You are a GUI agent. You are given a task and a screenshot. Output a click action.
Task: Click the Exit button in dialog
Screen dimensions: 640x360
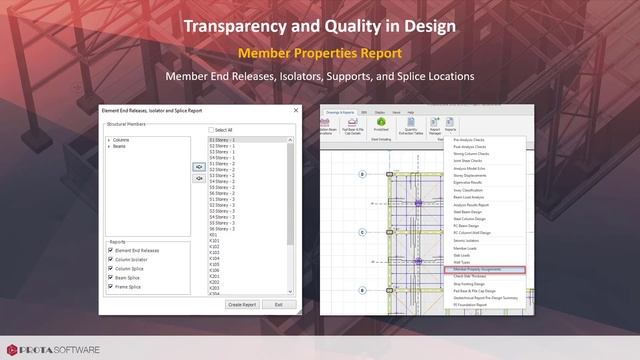click(x=279, y=304)
